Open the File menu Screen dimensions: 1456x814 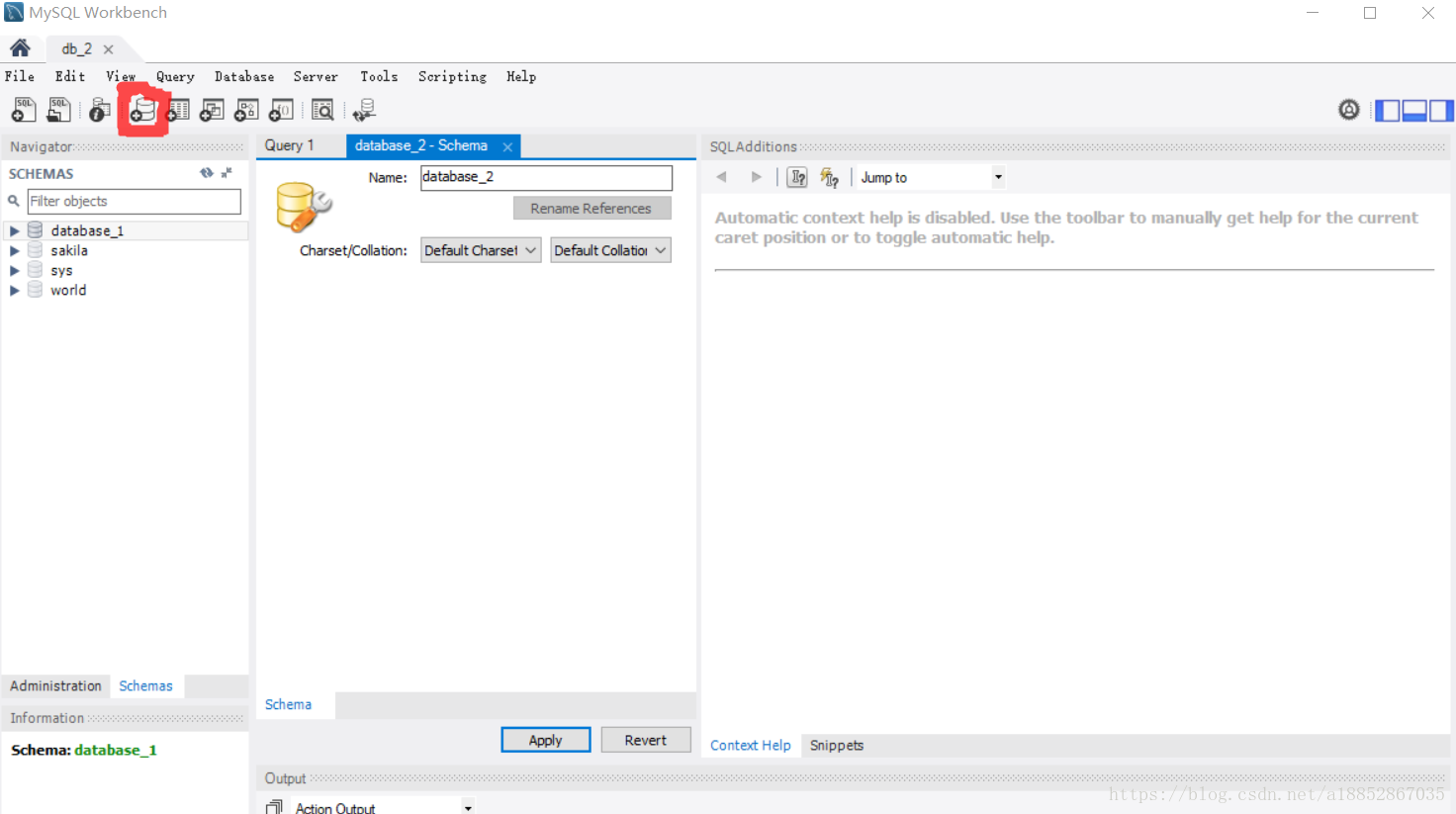point(20,76)
